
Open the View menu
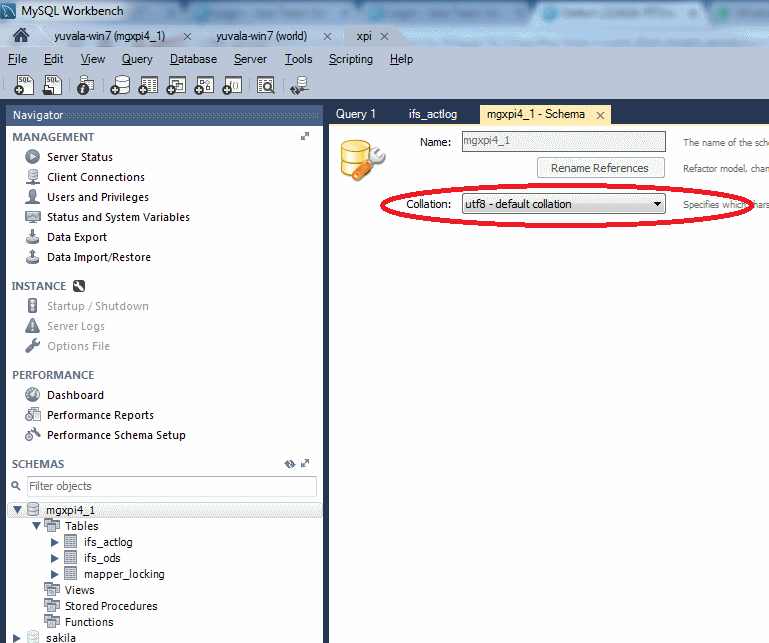tap(93, 59)
